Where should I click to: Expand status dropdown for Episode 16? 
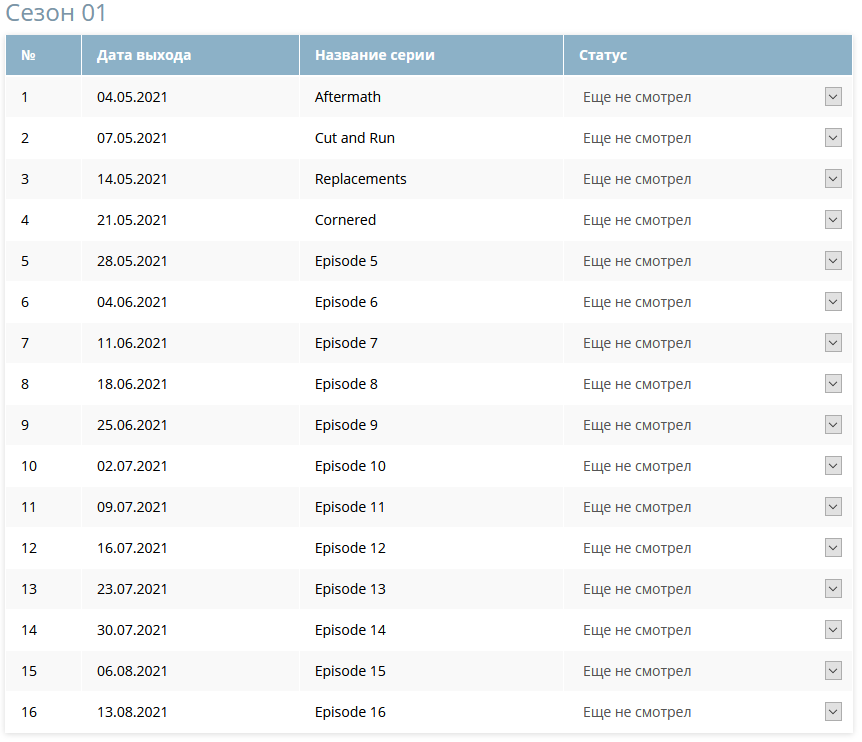click(x=833, y=712)
